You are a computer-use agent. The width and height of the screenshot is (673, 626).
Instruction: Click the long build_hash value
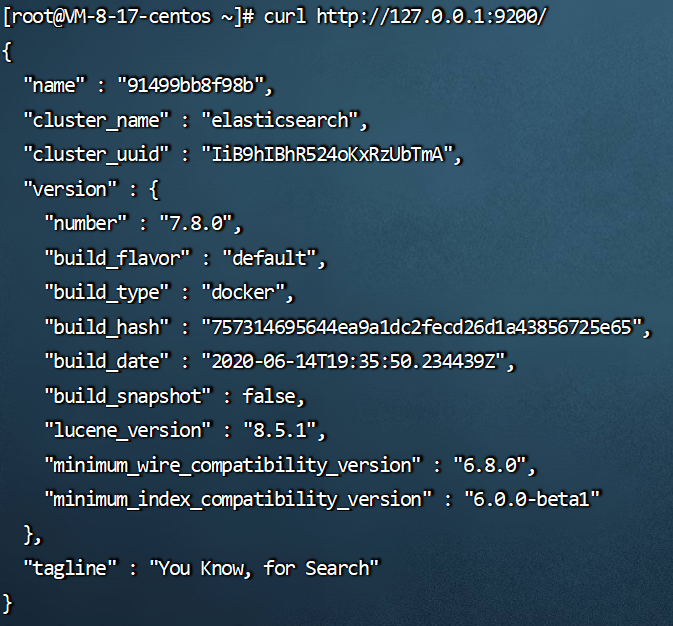[425, 327]
